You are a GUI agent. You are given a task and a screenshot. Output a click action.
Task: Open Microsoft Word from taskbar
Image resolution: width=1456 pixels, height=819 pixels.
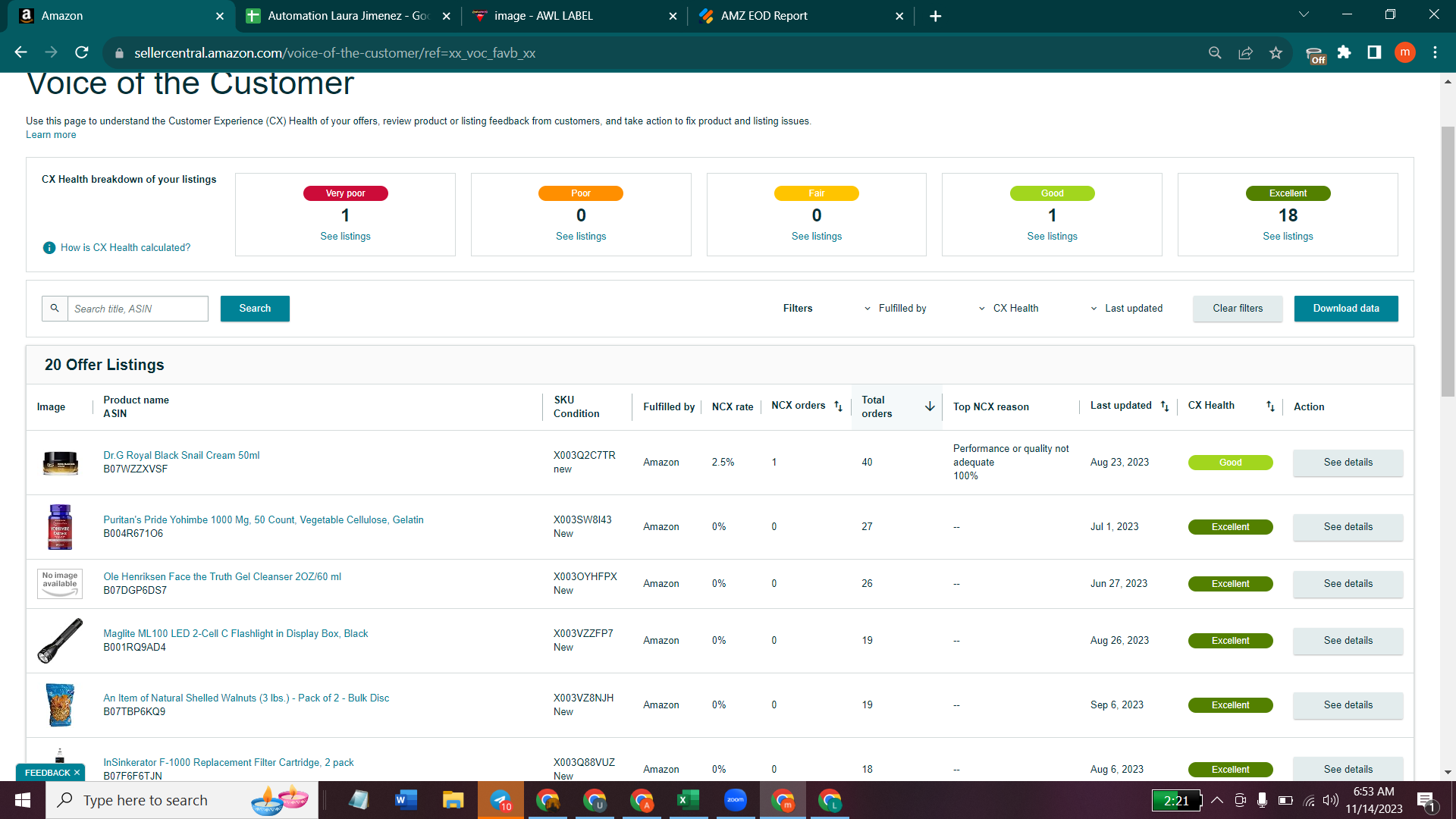tap(406, 800)
